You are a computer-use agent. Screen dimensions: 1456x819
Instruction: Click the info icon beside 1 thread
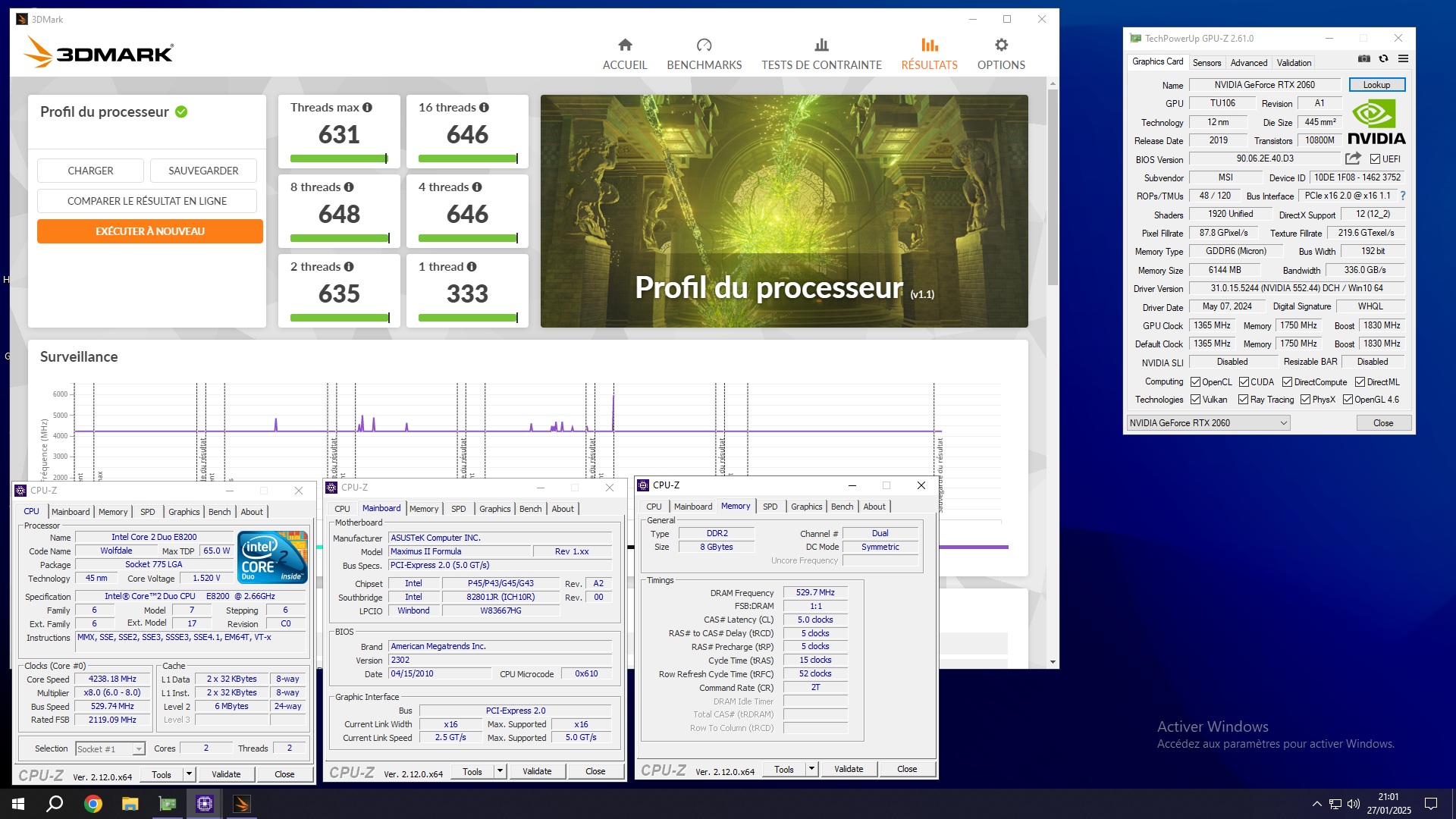tap(472, 267)
